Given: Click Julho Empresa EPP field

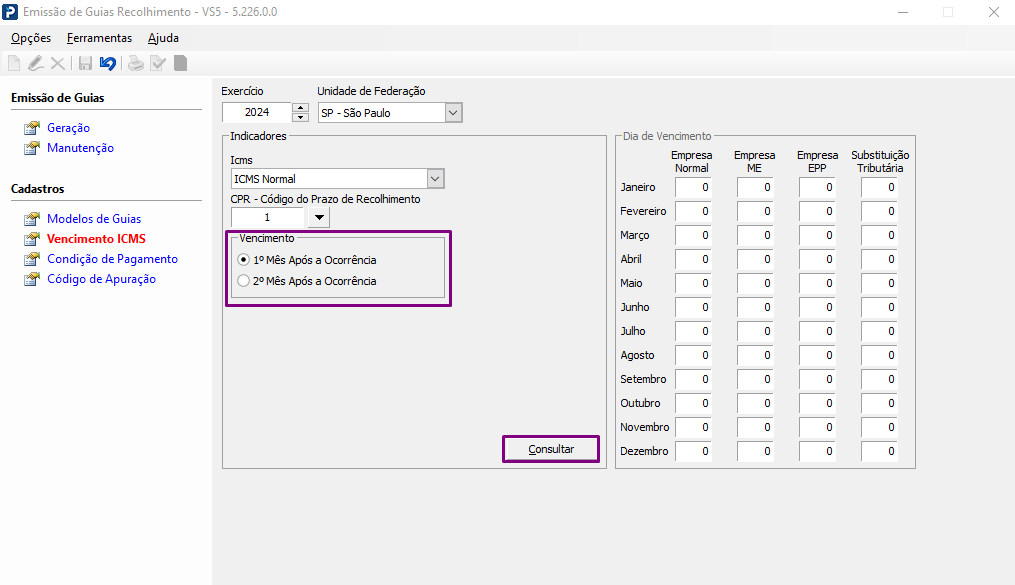Looking at the screenshot, I should point(818,331).
